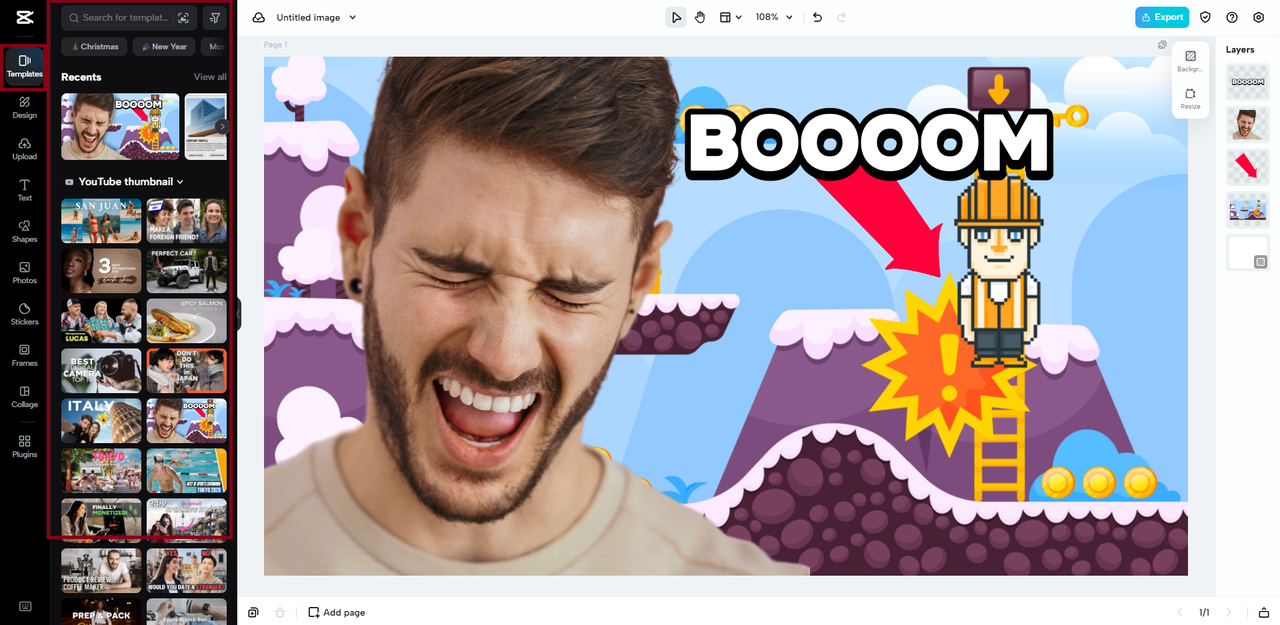Open the Plugins panel
Image resolution: width=1280 pixels, height=625 pixels.
(x=24, y=446)
